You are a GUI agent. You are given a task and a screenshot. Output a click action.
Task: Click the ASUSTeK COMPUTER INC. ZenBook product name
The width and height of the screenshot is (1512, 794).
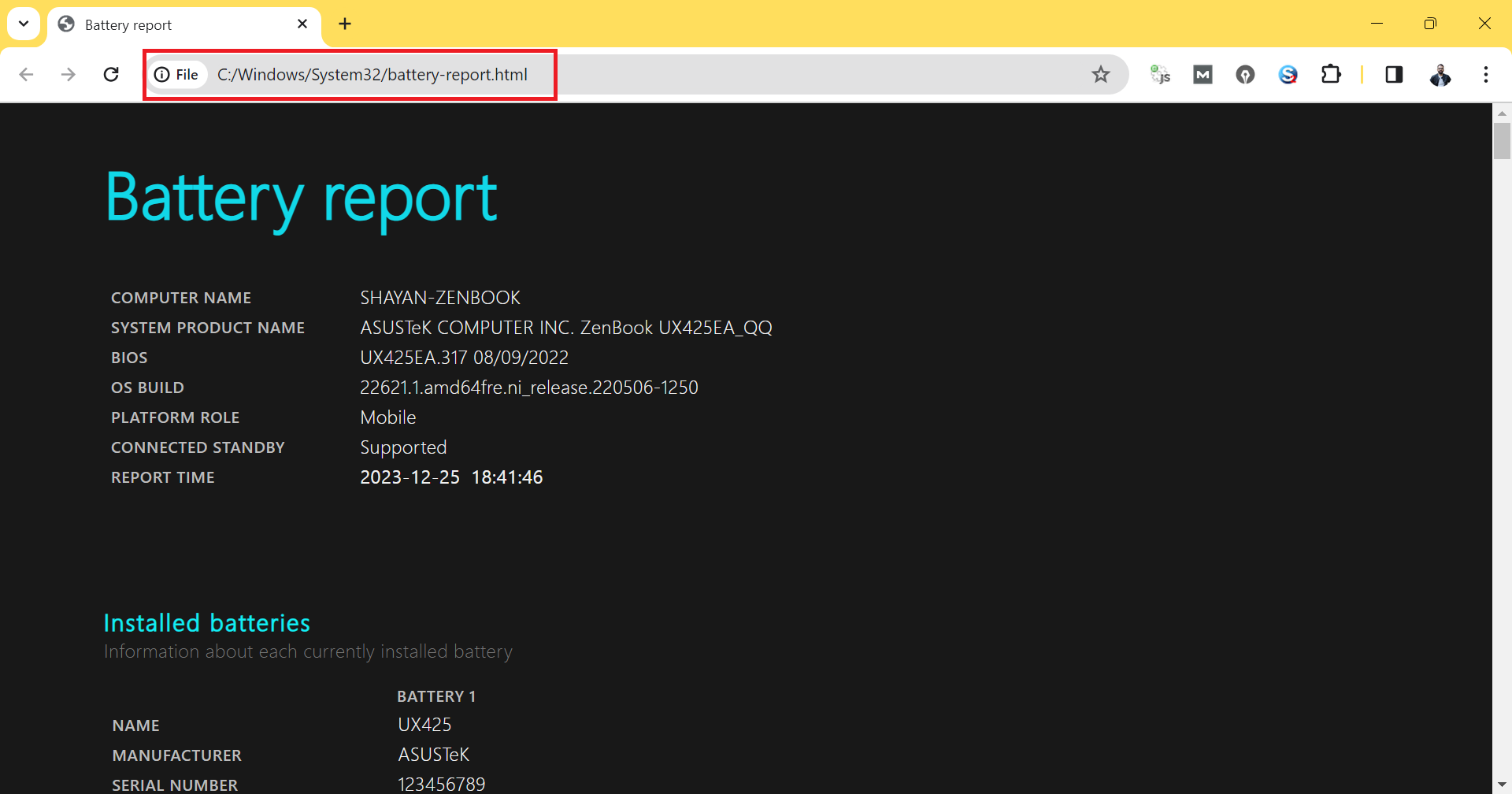pos(566,328)
